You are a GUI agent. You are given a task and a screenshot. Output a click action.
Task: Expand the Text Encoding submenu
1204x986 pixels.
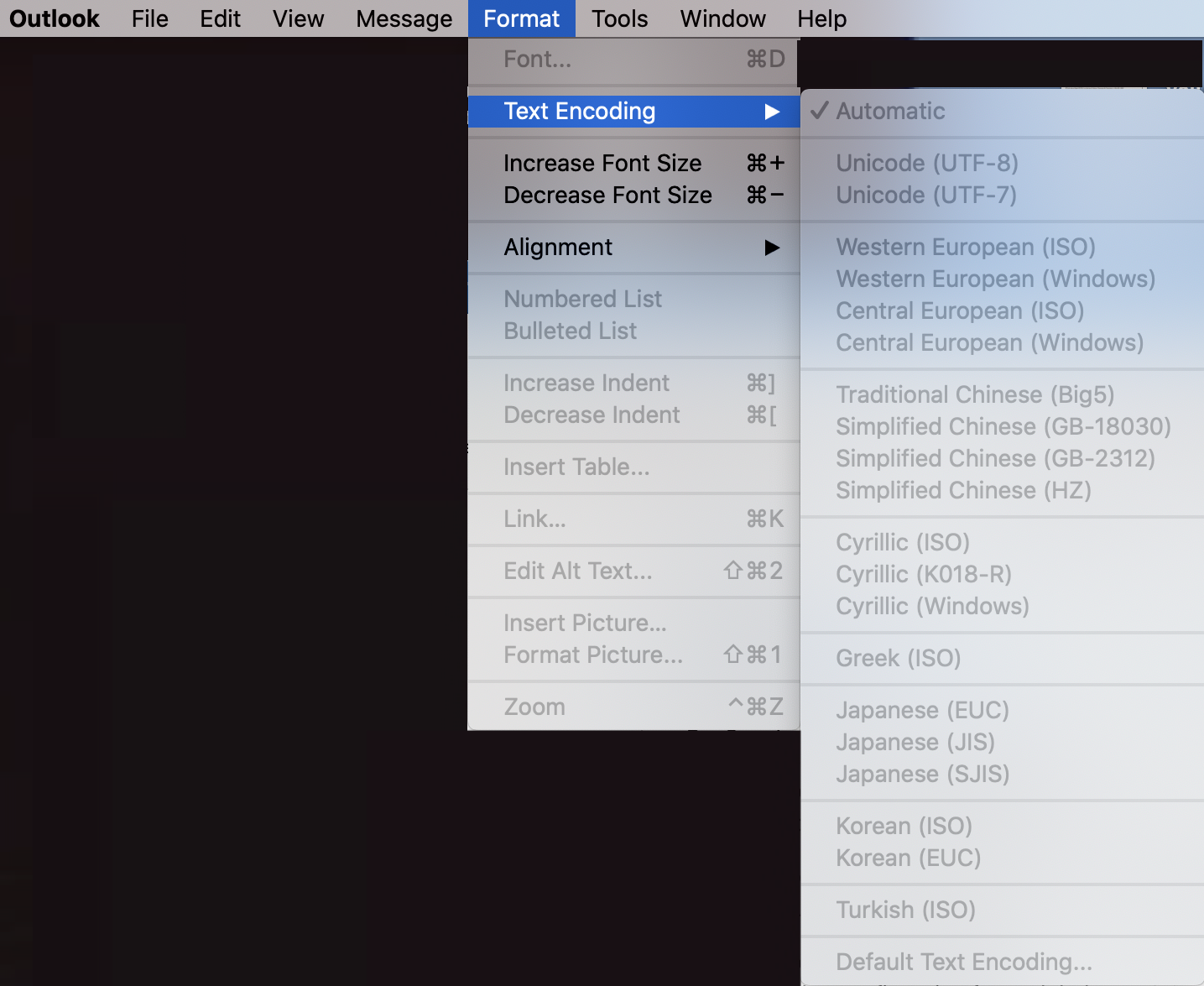point(579,111)
